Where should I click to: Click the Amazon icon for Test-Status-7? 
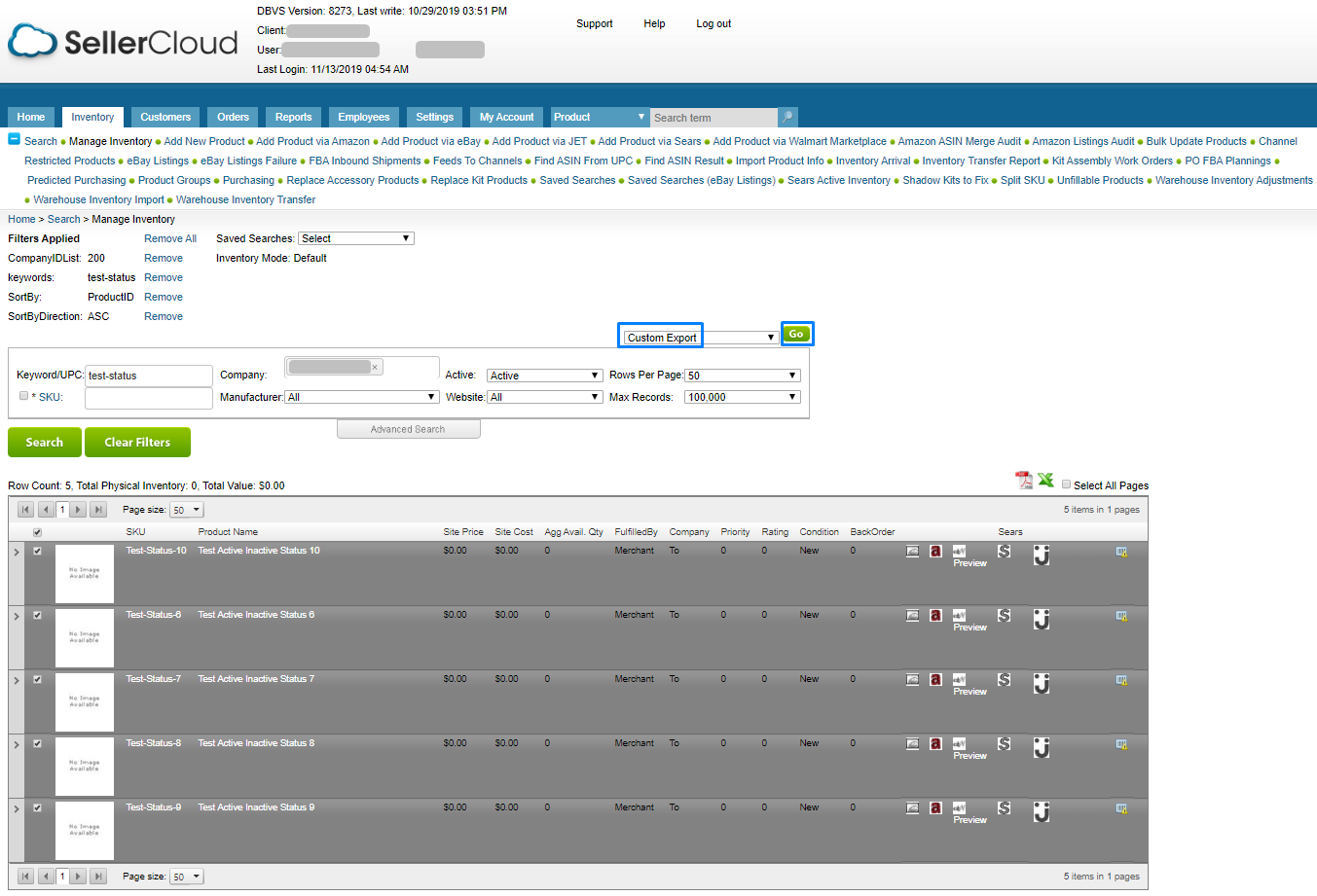[x=935, y=679]
